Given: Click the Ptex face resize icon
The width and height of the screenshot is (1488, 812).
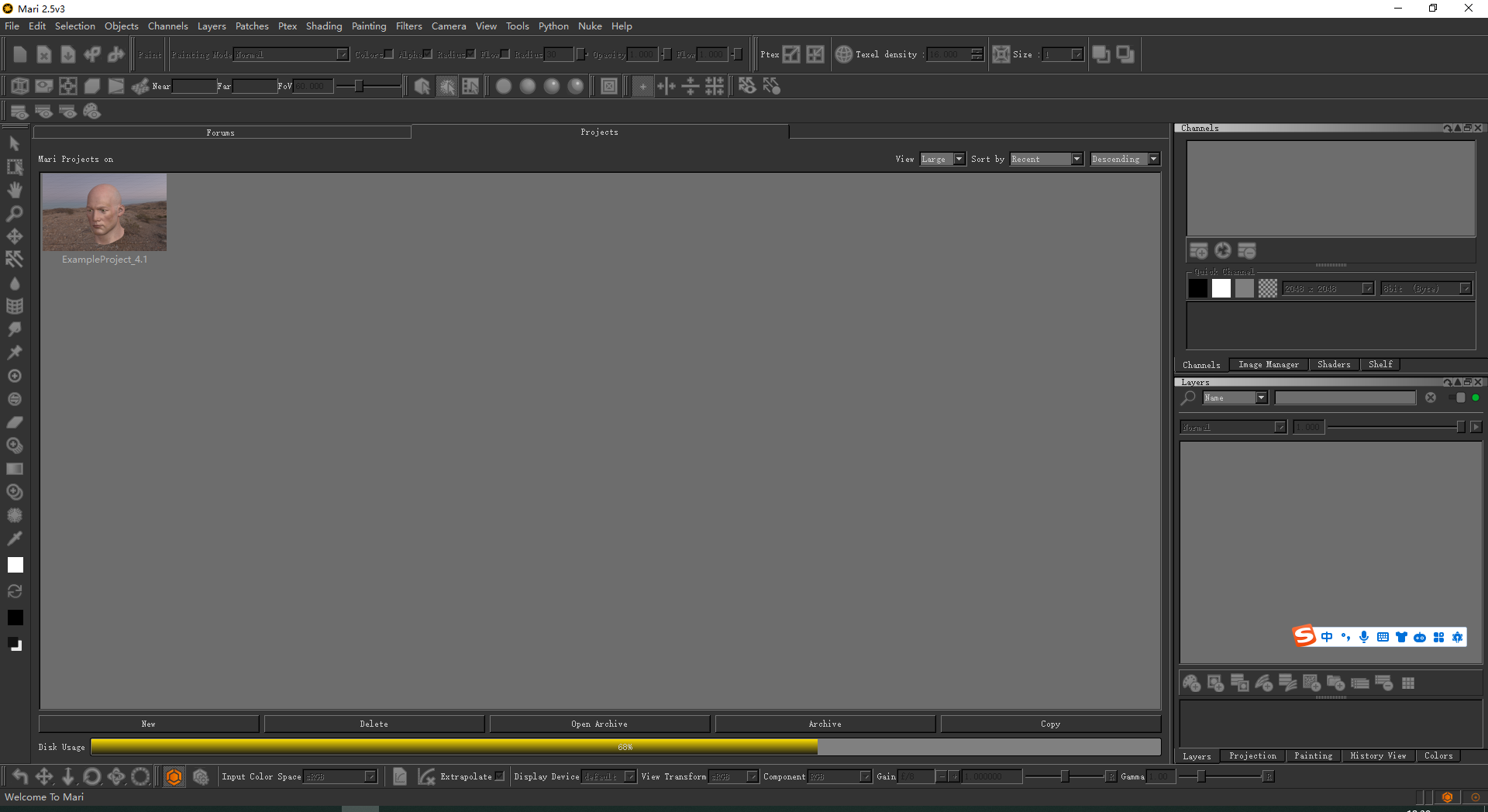Looking at the screenshot, I should coord(791,54).
